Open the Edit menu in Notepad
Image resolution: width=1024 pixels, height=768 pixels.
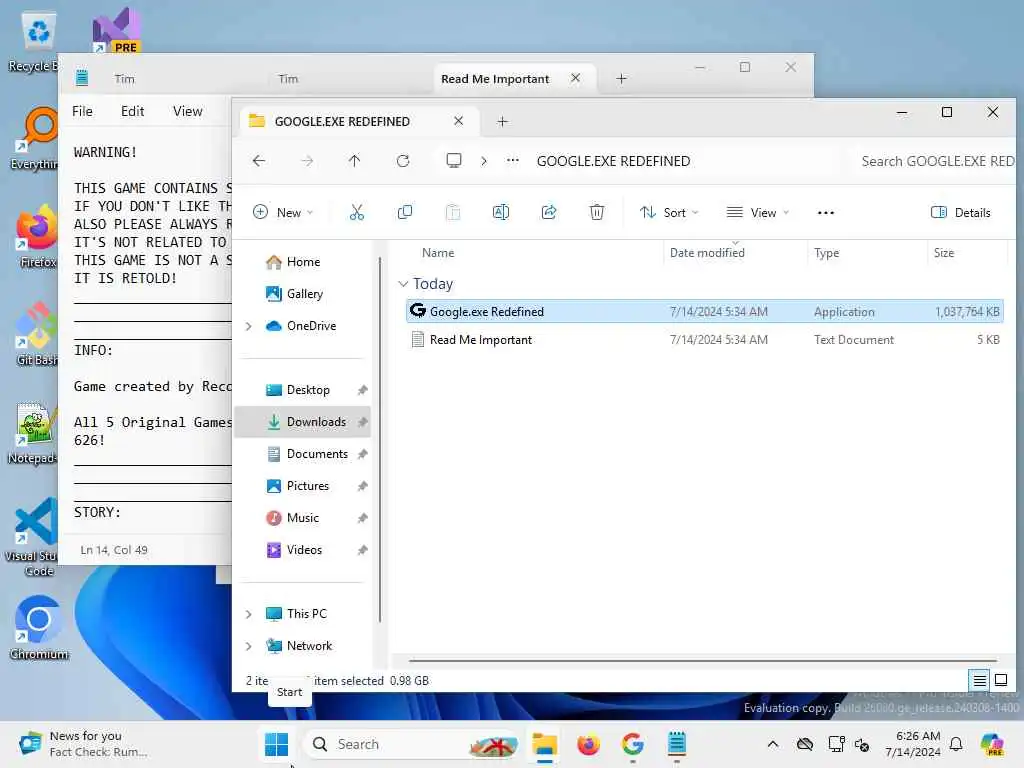click(133, 111)
